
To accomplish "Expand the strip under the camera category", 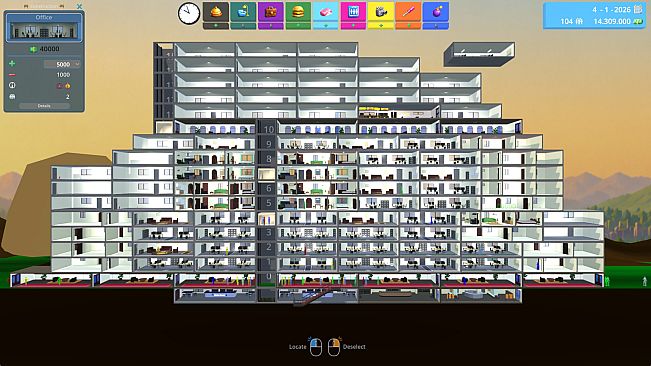I will click(381, 26).
